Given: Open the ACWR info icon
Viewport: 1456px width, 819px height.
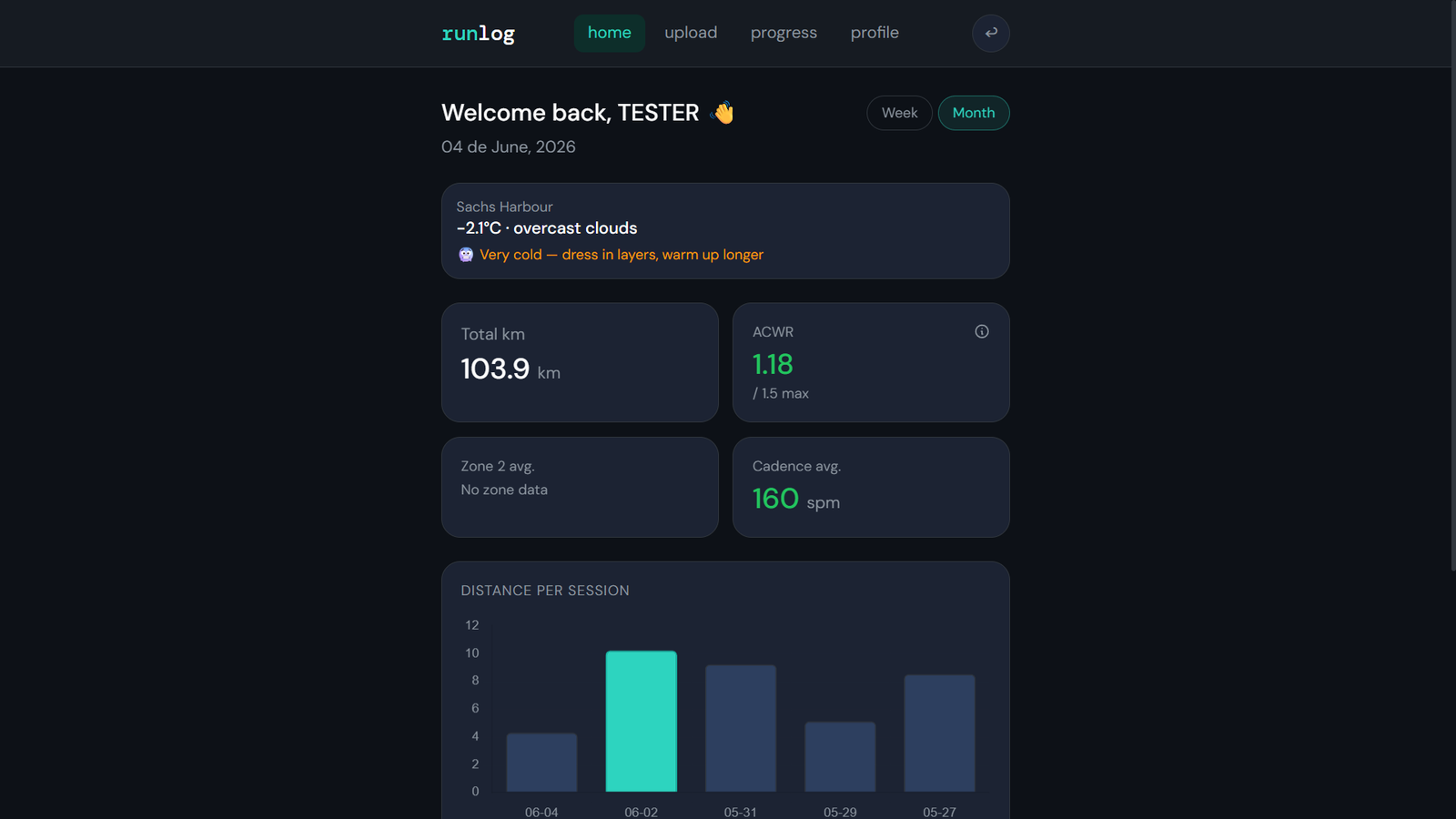Looking at the screenshot, I should coord(981,331).
